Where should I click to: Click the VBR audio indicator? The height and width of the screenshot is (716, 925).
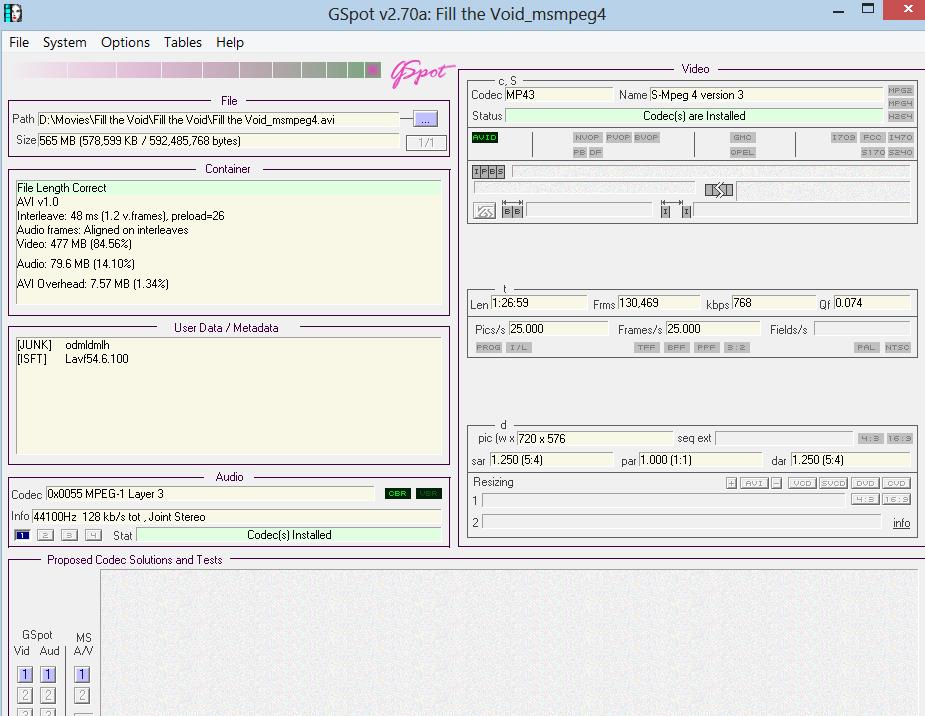pyautogui.click(x=429, y=494)
